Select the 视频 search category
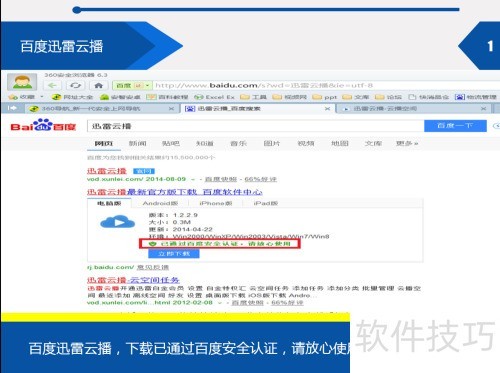500x373 pixels. tap(306, 143)
